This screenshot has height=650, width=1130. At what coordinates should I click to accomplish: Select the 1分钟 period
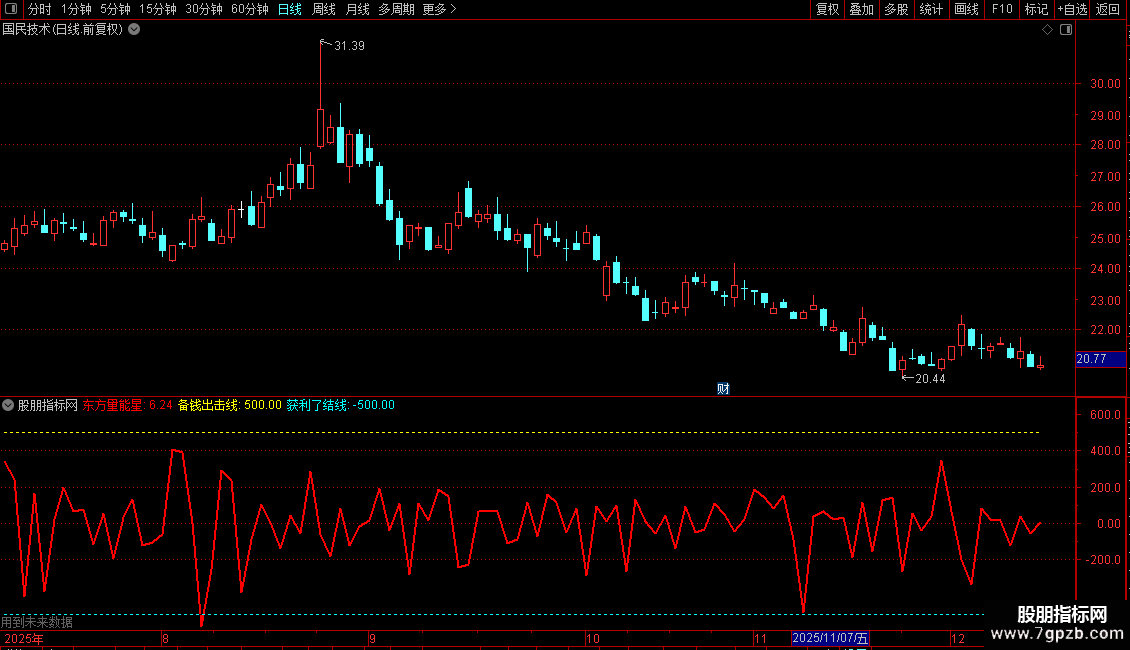76,9
